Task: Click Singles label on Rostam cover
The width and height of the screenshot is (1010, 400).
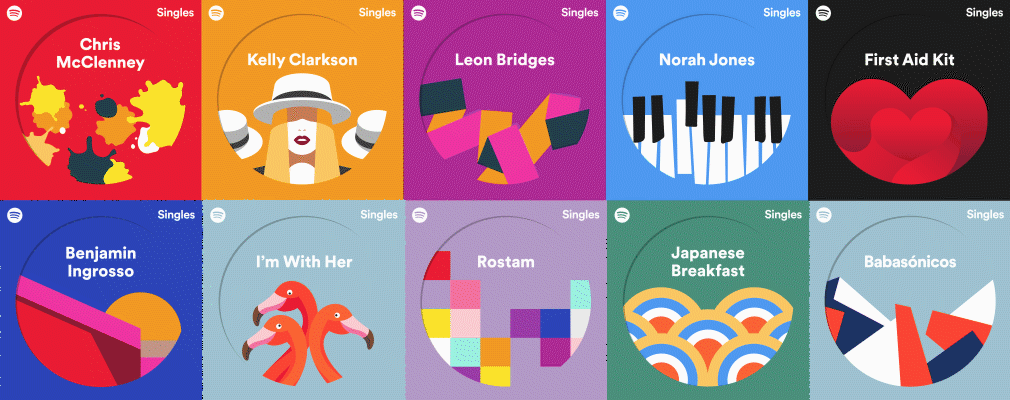Action: coord(580,214)
